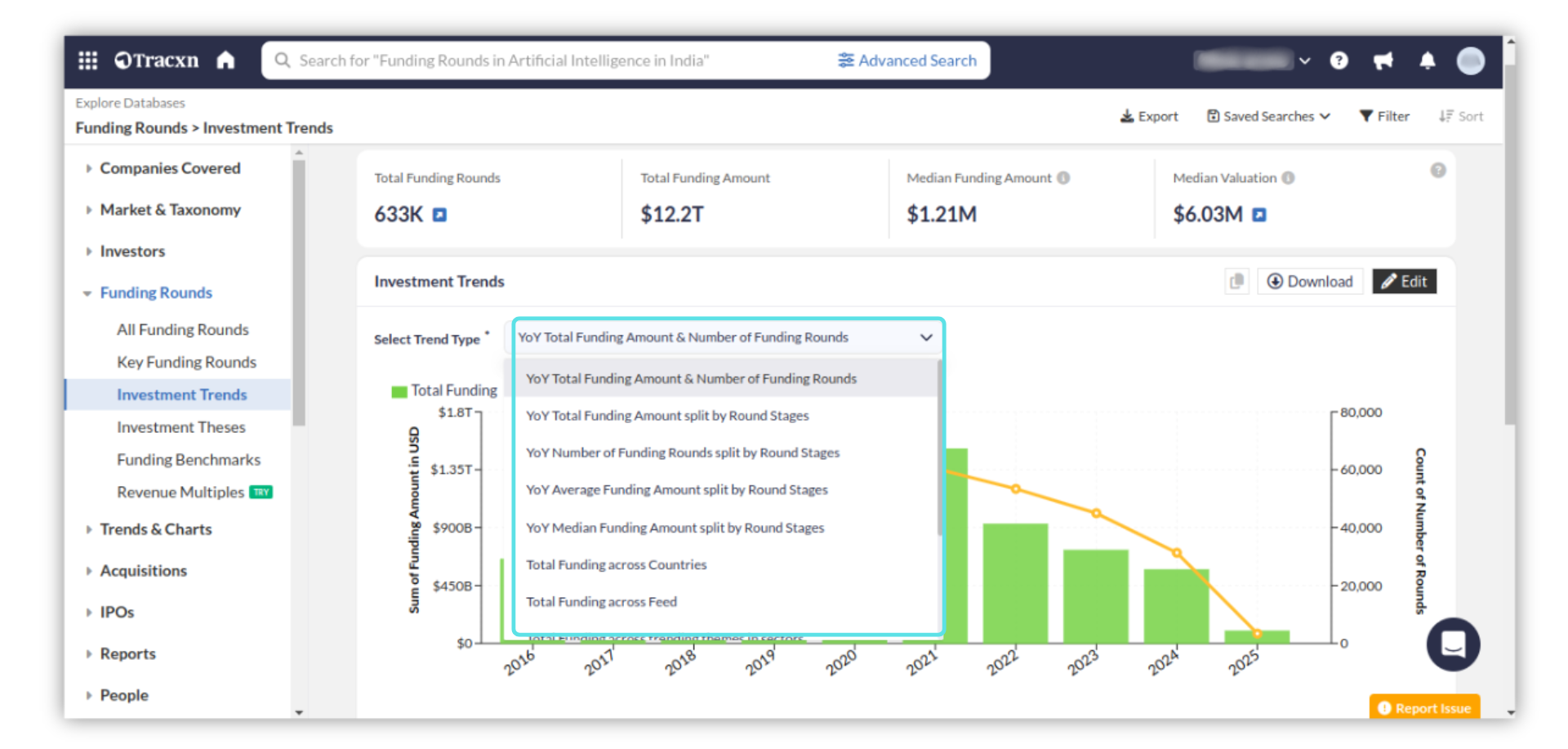
Task: Open the apps grid menu icon
Action: (87, 60)
